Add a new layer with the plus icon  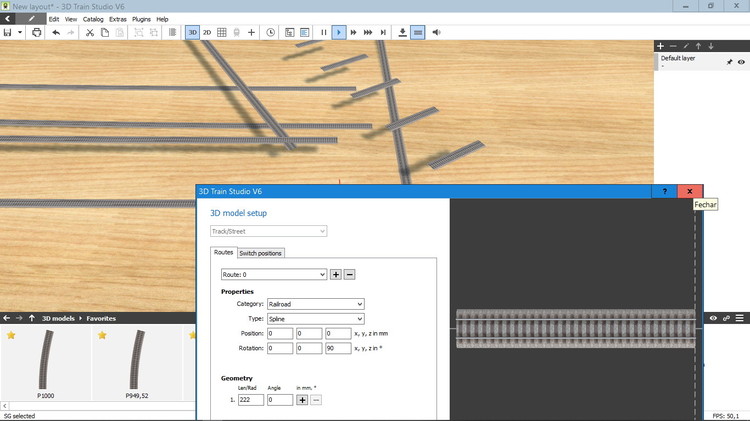click(x=661, y=46)
